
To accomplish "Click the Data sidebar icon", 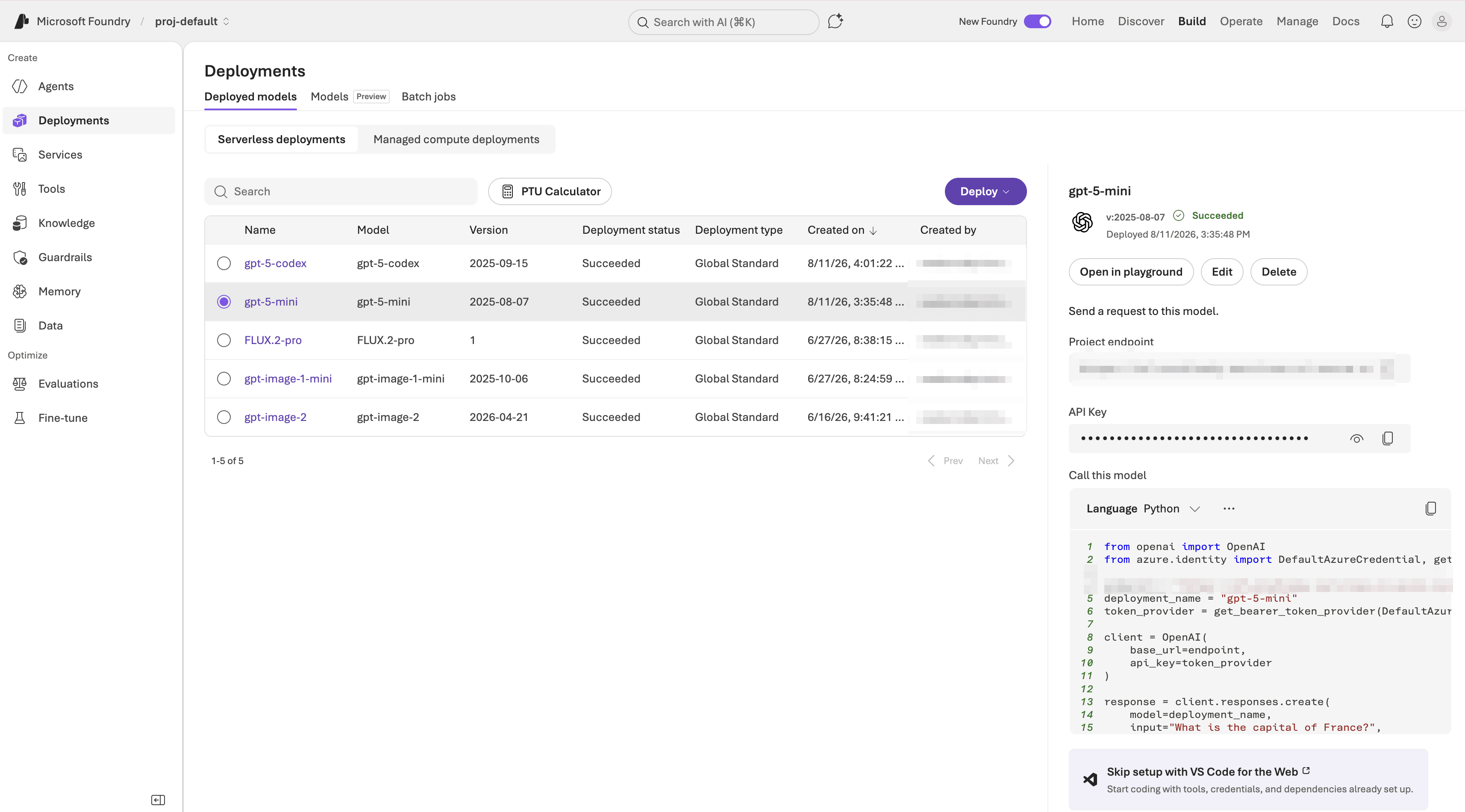I will (x=20, y=325).
